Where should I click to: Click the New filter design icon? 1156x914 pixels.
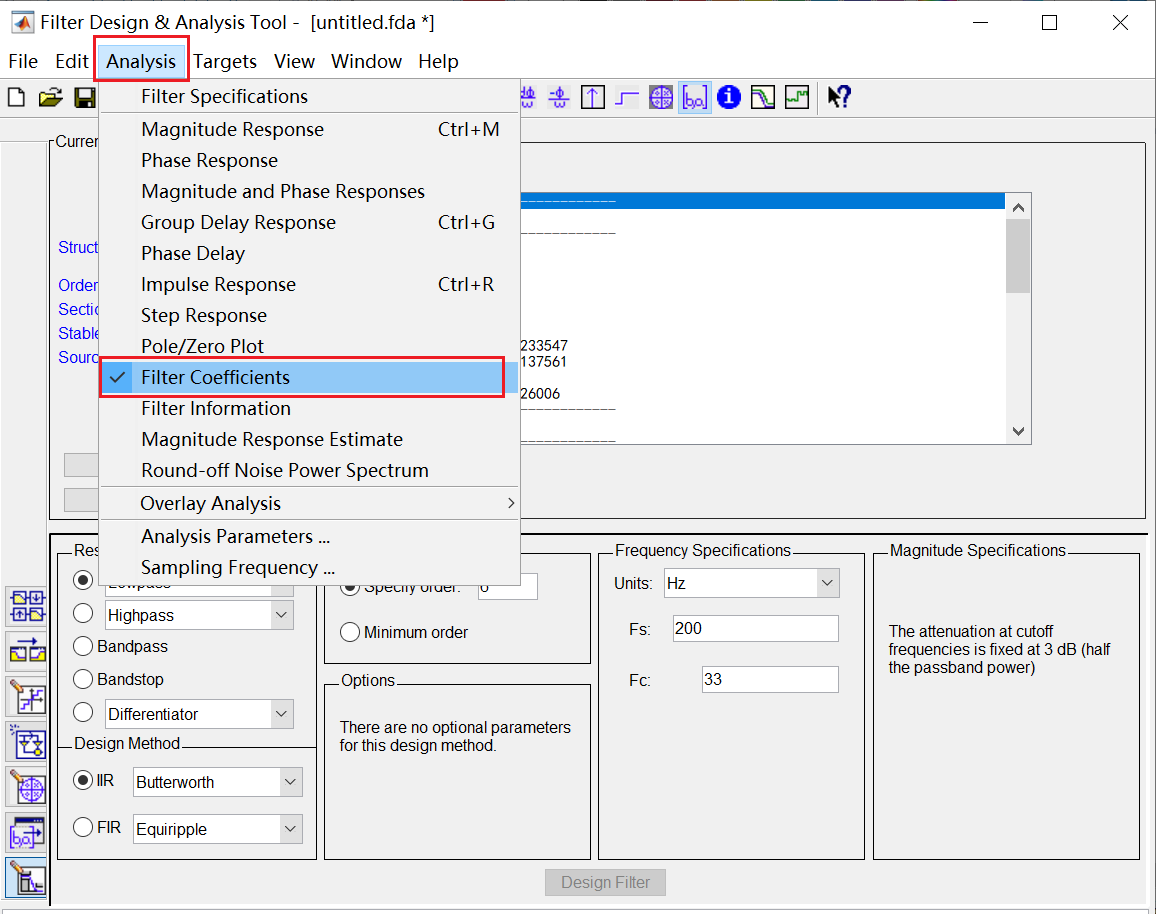tap(16, 97)
